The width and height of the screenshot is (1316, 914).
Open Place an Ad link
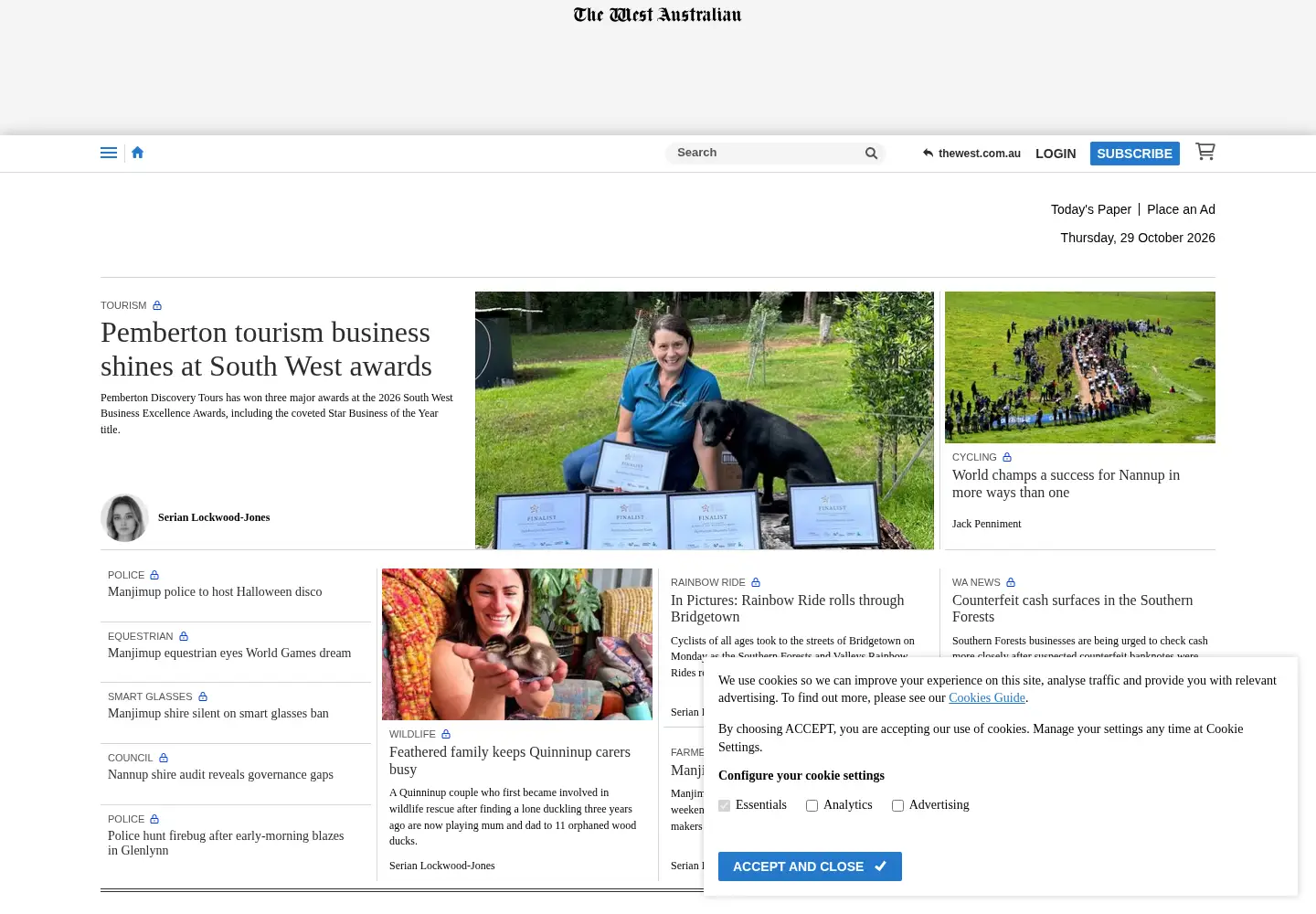[x=1181, y=209]
